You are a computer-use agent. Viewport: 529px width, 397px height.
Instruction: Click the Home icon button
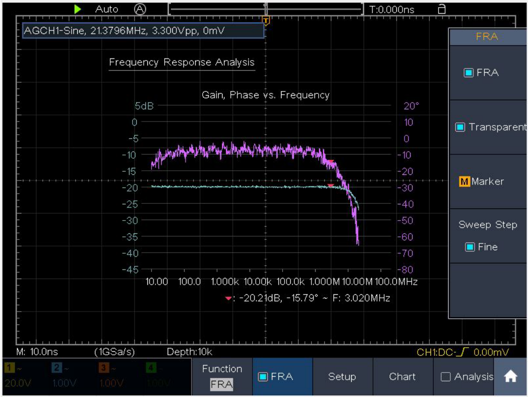(x=510, y=376)
